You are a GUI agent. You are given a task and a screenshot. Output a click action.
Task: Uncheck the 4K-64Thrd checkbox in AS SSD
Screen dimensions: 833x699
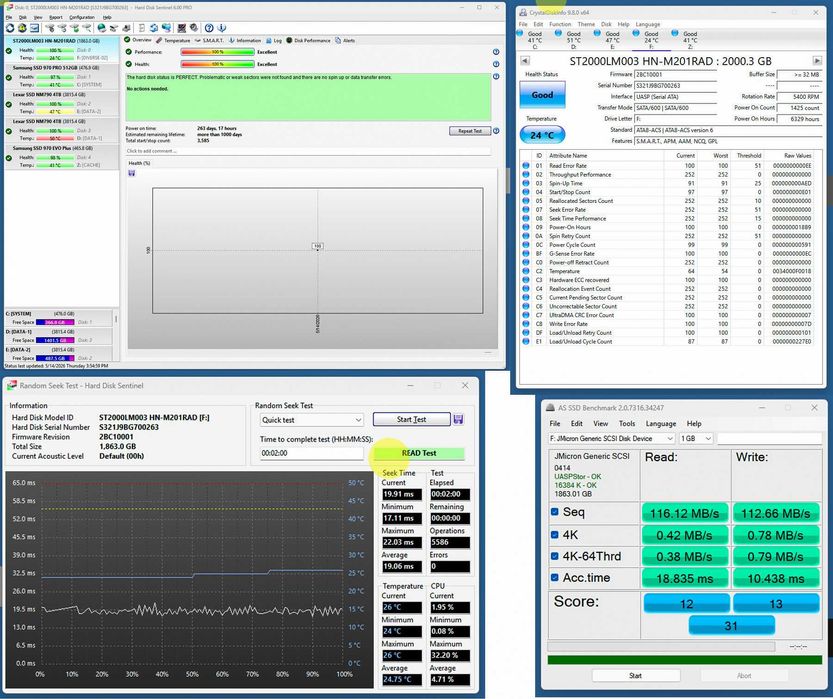coord(555,556)
